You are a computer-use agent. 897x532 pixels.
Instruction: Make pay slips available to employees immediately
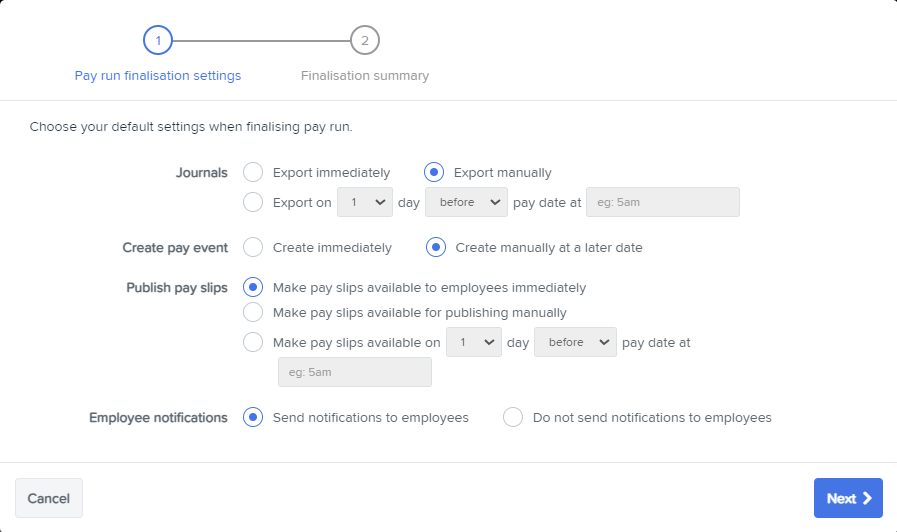click(x=253, y=287)
